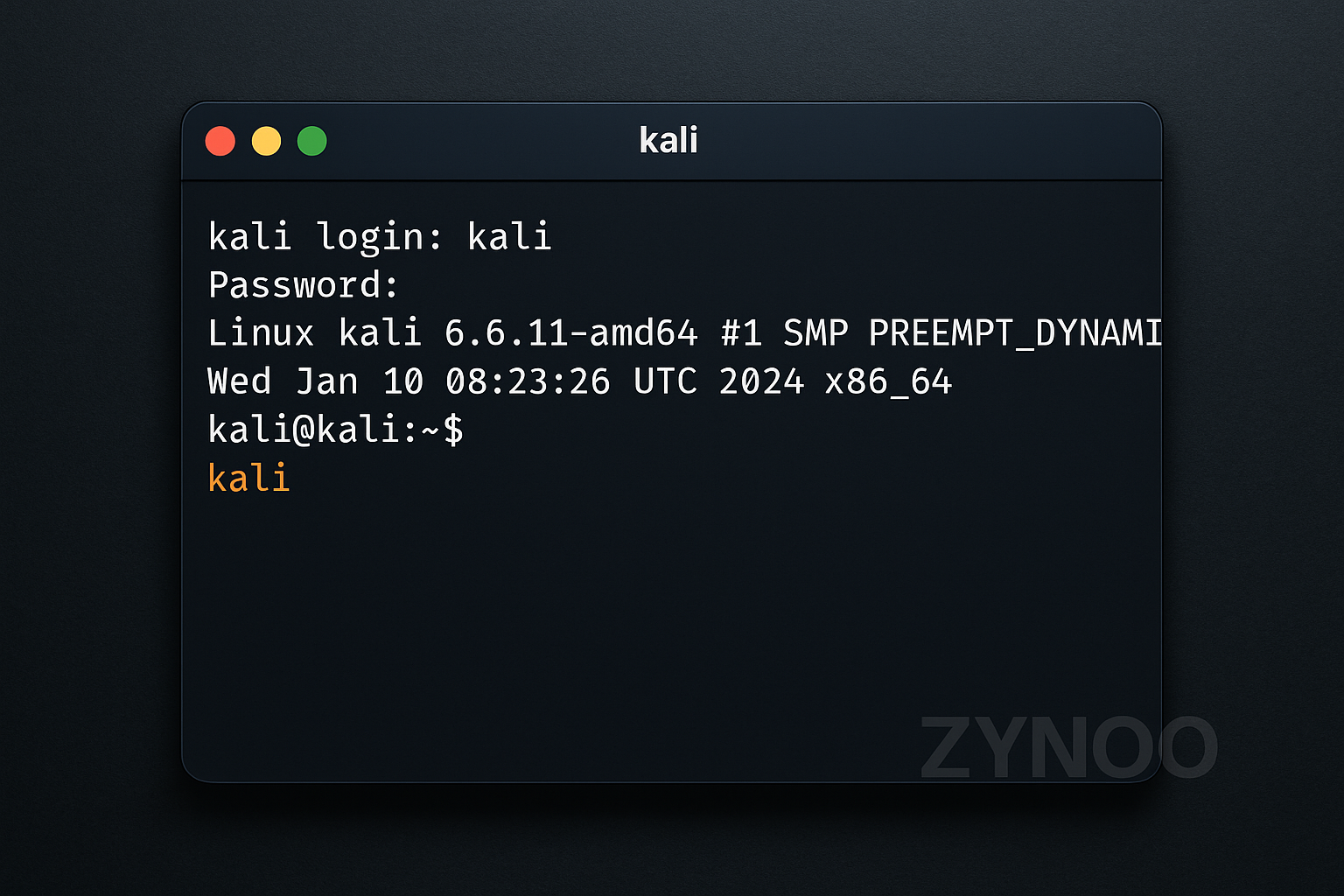Click the red close circle icon
Screen dimensions: 1344x896
[220, 140]
